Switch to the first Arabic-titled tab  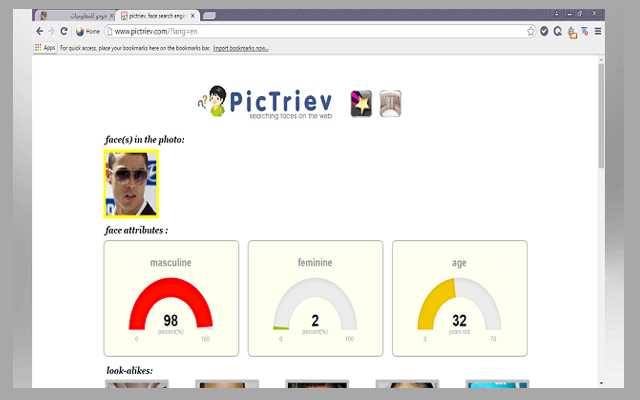point(75,16)
